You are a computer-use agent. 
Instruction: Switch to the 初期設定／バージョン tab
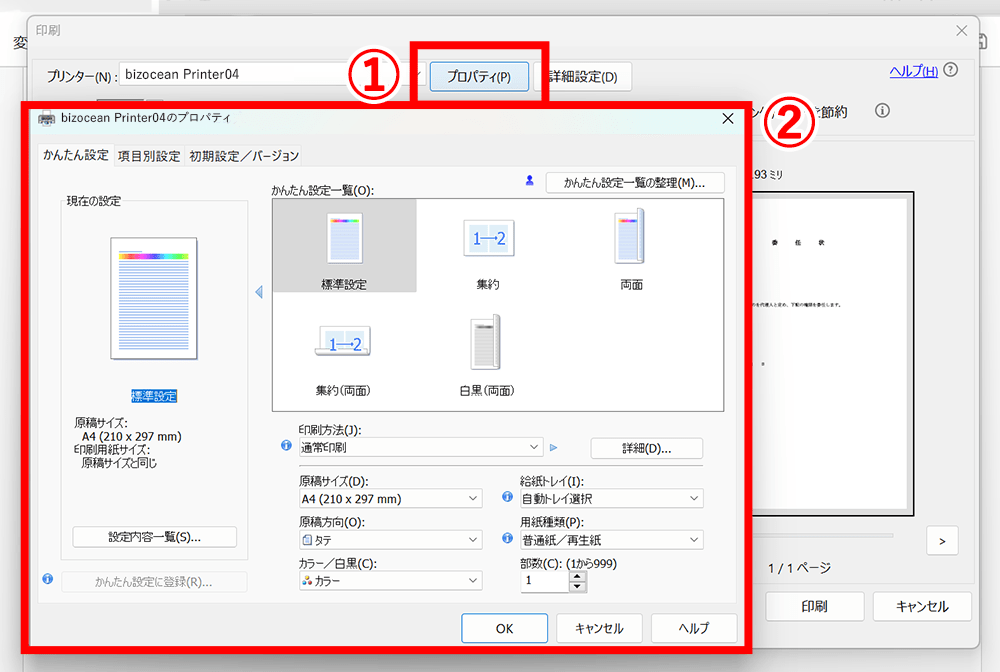[x=244, y=156]
